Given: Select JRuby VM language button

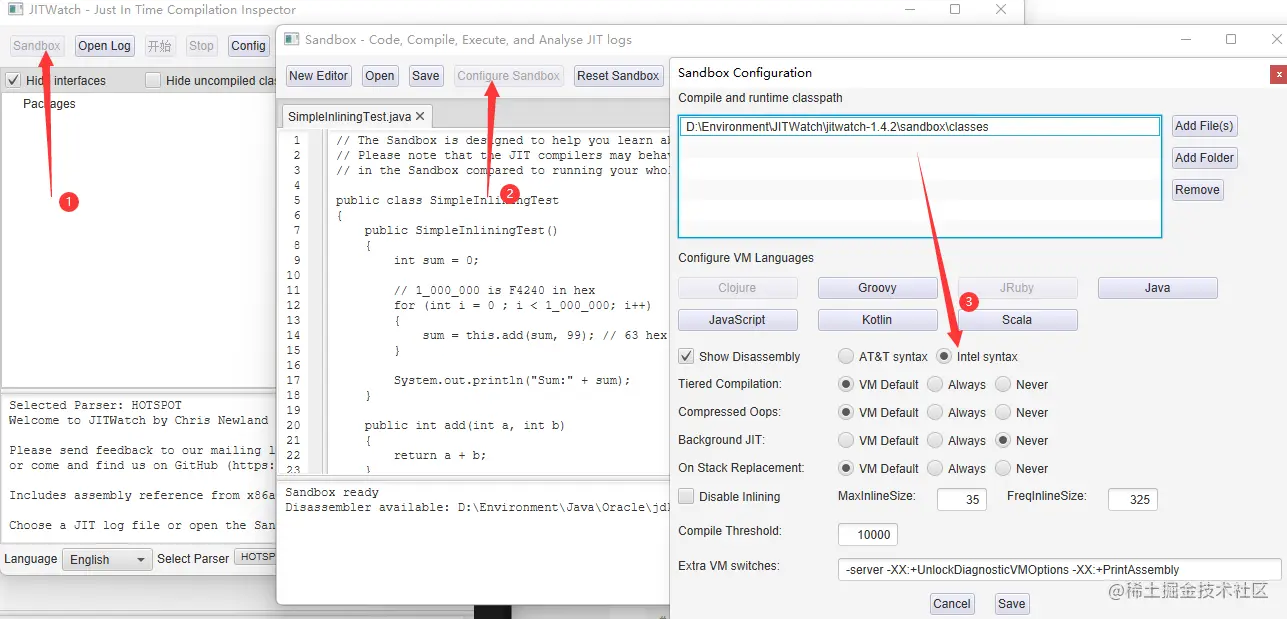Looking at the screenshot, I should 1018,288.
